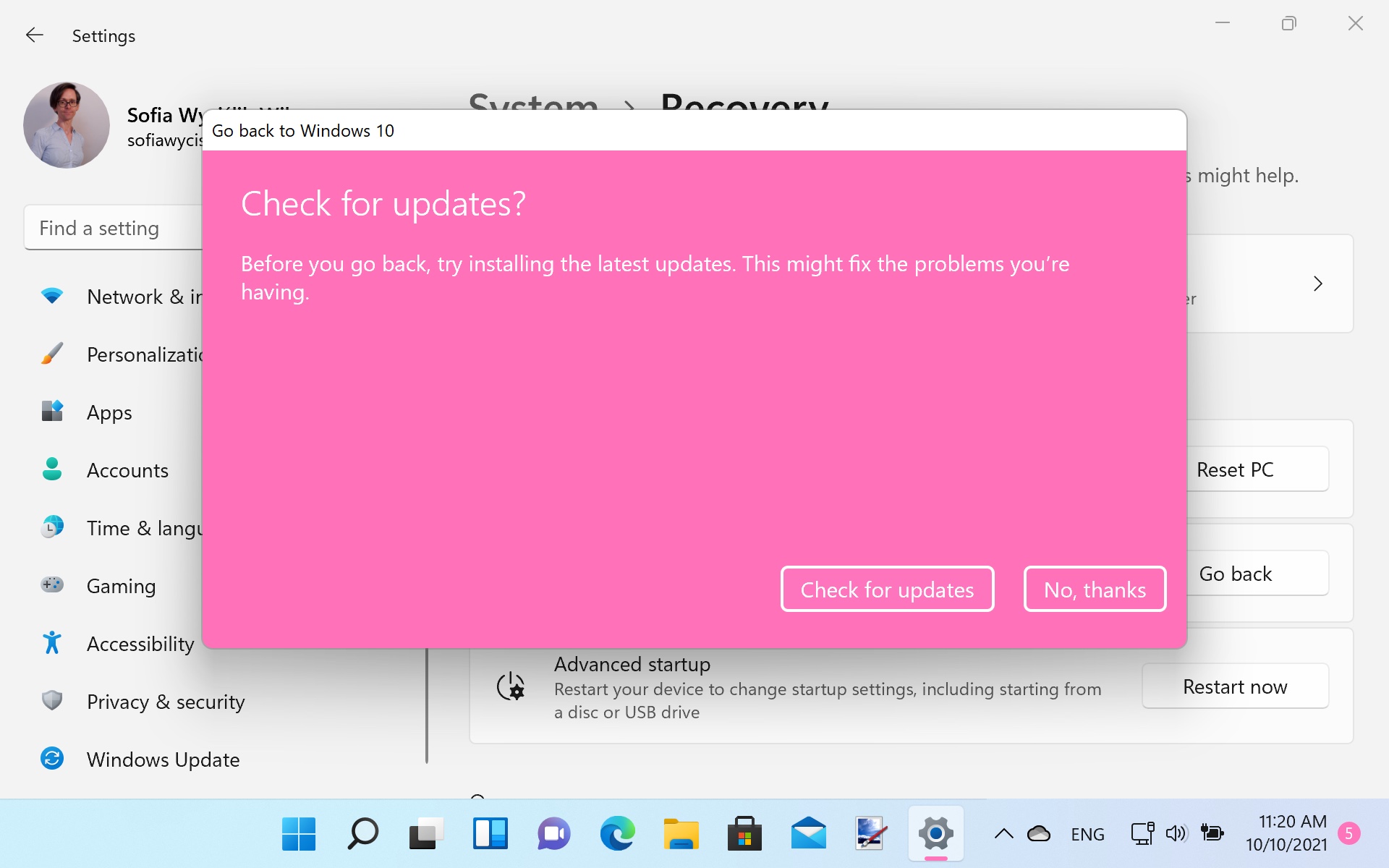
Task: Expand the troubleshooter card chevron
Action: pyautogui.click(x=1317, y=284)
